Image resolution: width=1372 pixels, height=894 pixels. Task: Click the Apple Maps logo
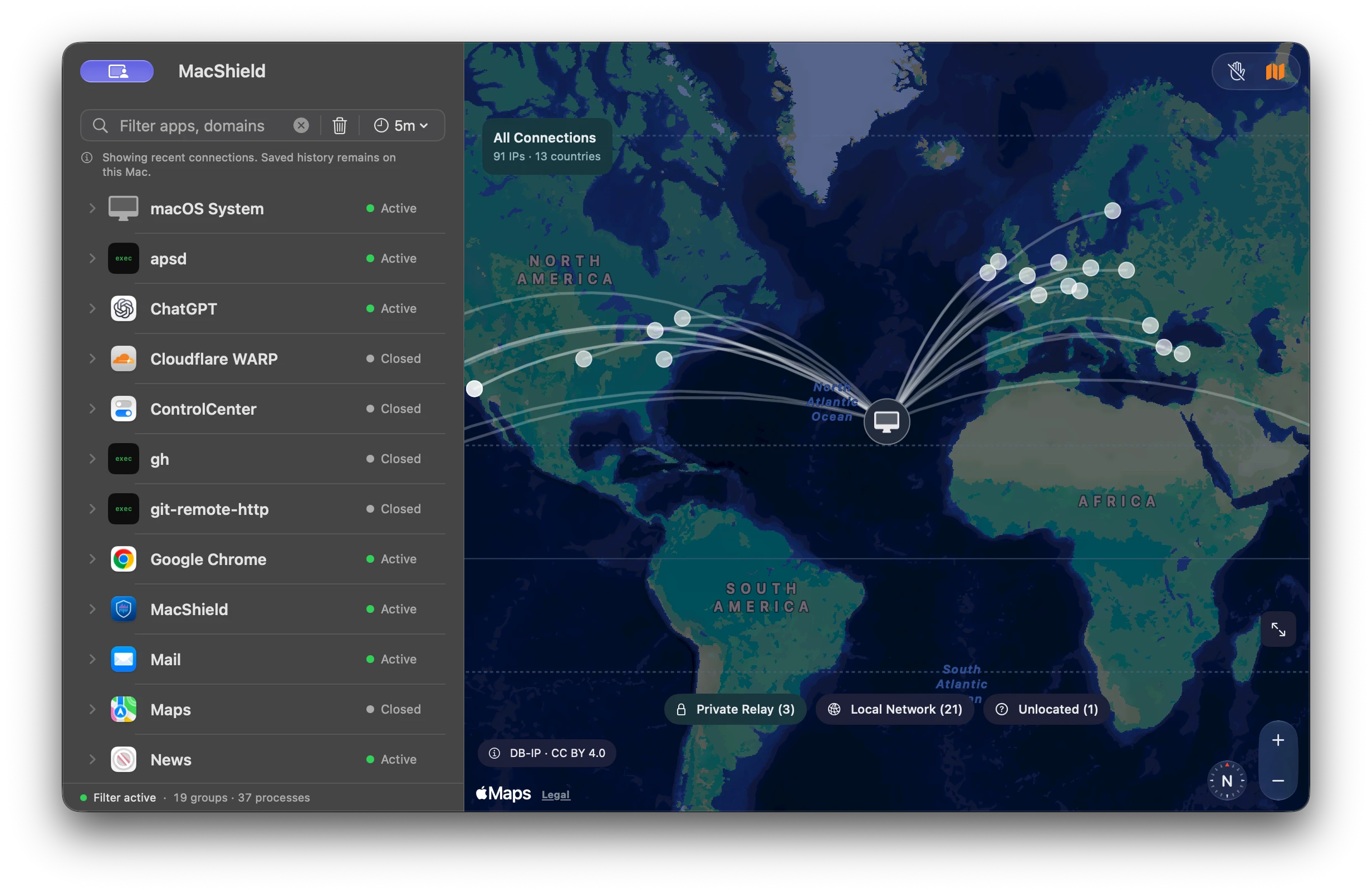click(503, 794)
